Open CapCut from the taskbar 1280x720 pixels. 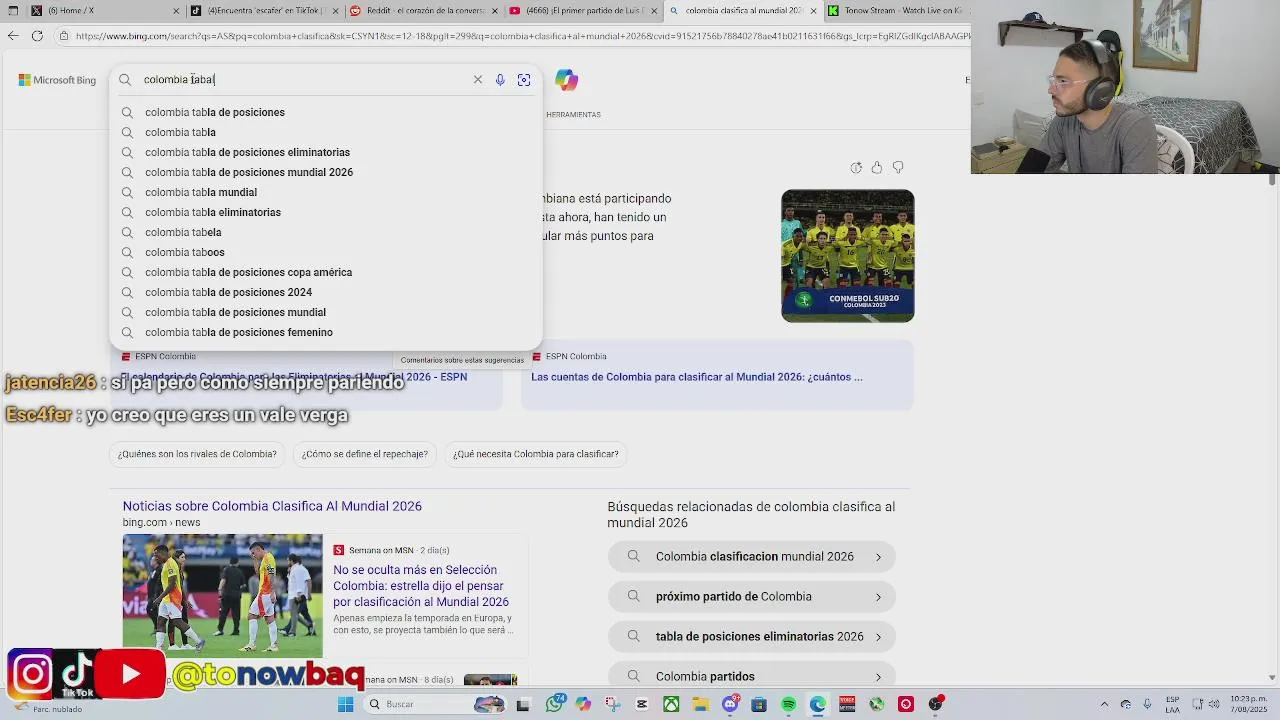click(642, 704)
